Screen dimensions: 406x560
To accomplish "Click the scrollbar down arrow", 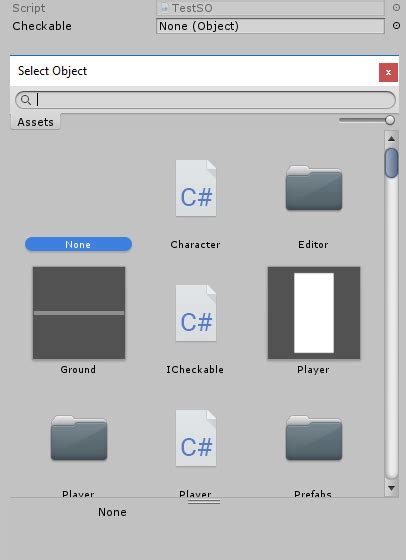I will point(391,488).
